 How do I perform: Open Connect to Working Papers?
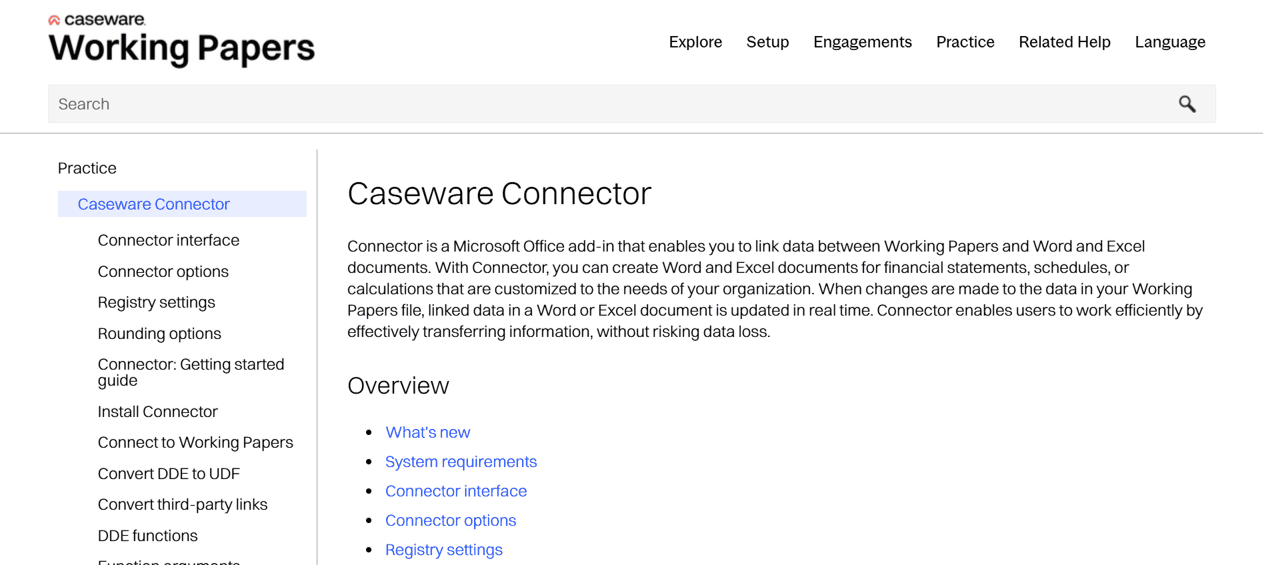coord(195,442)
